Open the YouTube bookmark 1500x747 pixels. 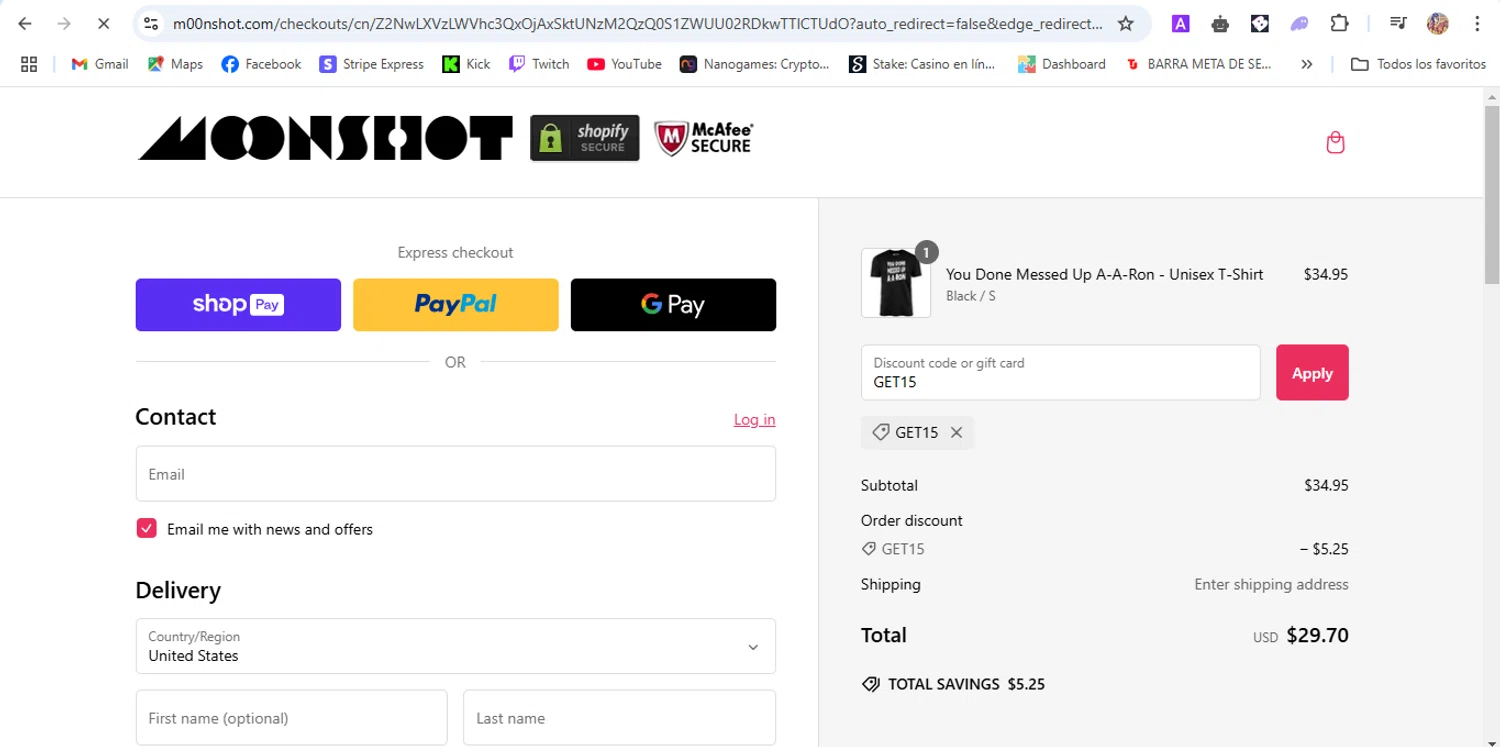coord(624,64)
